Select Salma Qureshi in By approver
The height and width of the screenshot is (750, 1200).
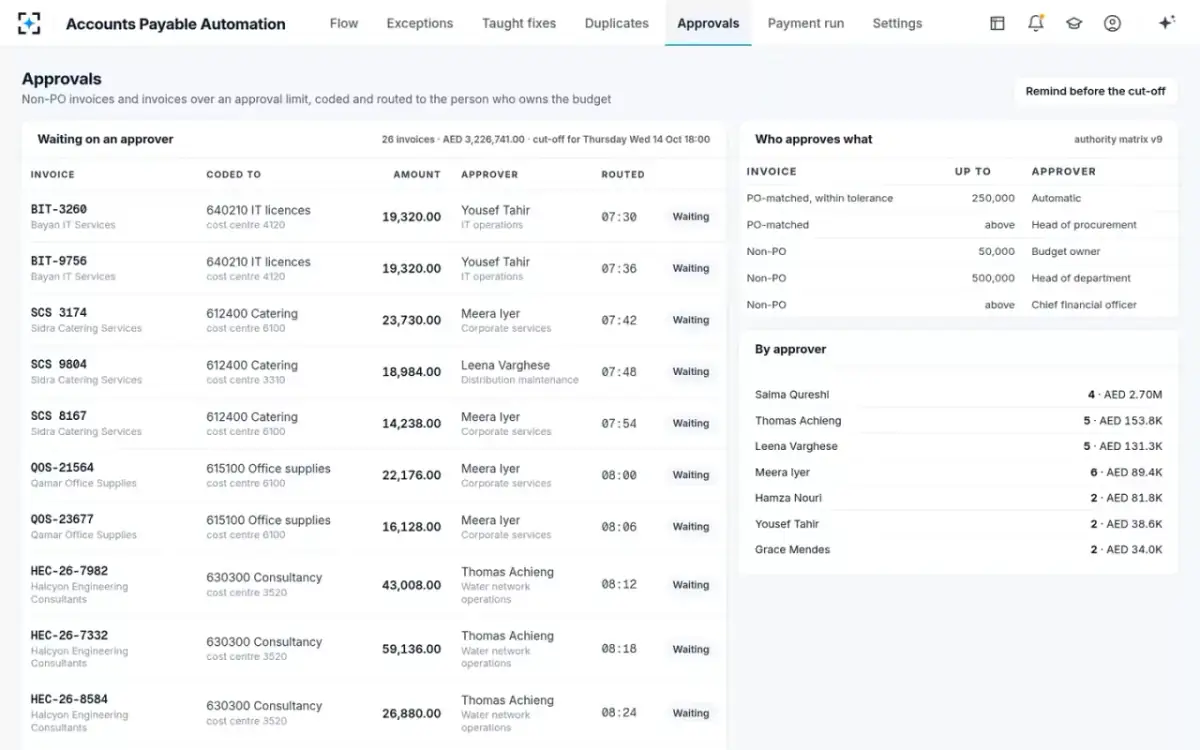pos(958,395)
